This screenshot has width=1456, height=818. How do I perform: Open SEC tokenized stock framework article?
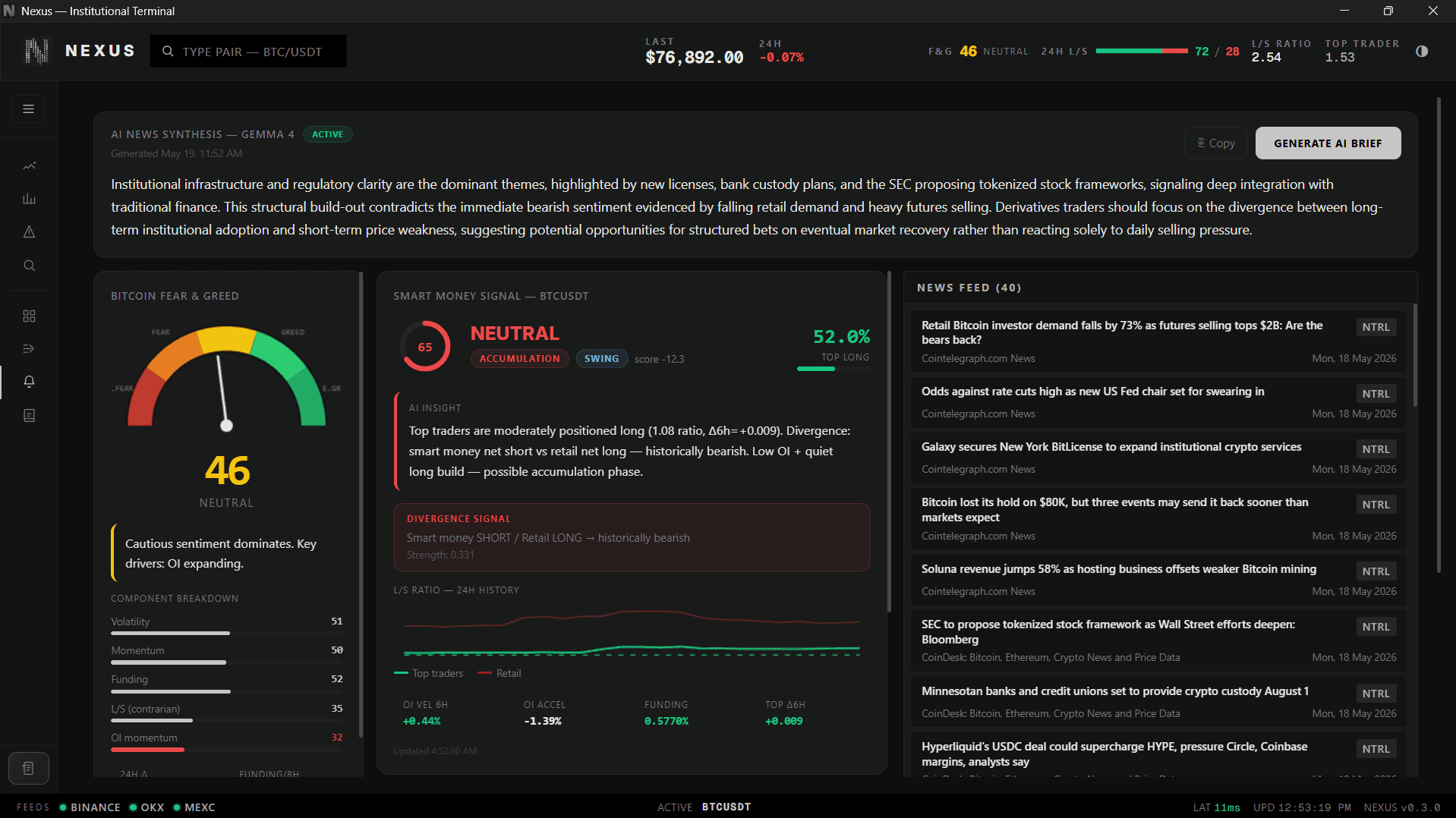click(1158, 640)
